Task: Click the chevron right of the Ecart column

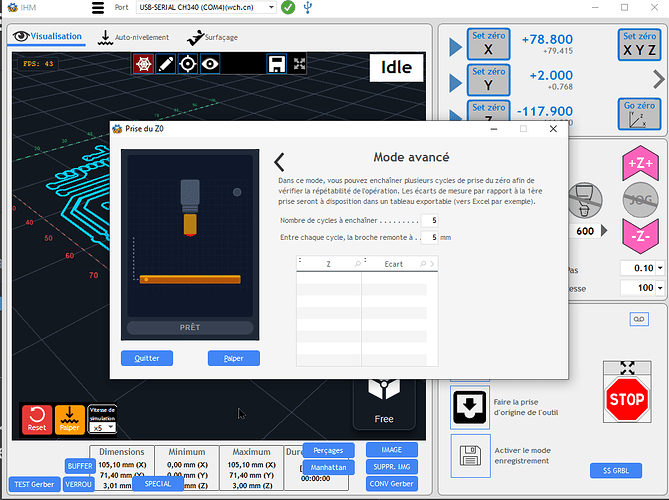Action: pyautogui.click(x=433, y=264)
